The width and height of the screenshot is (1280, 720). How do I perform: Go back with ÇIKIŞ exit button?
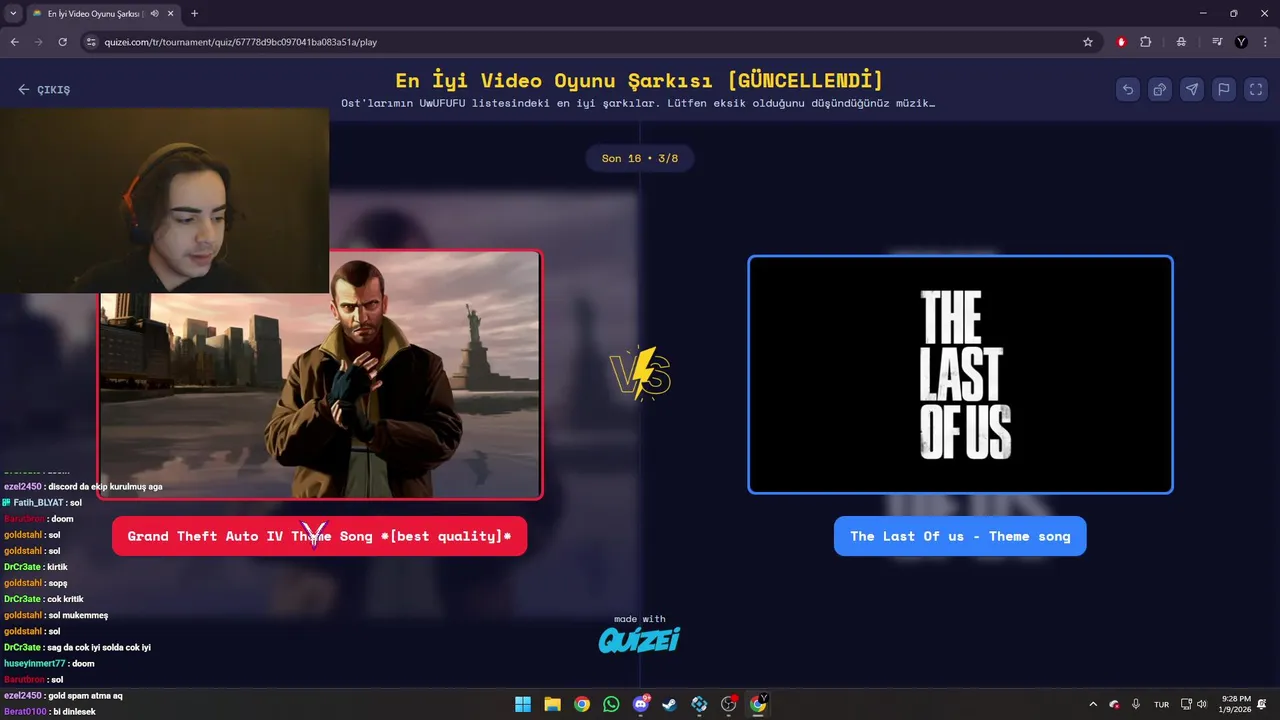point(44,89)
